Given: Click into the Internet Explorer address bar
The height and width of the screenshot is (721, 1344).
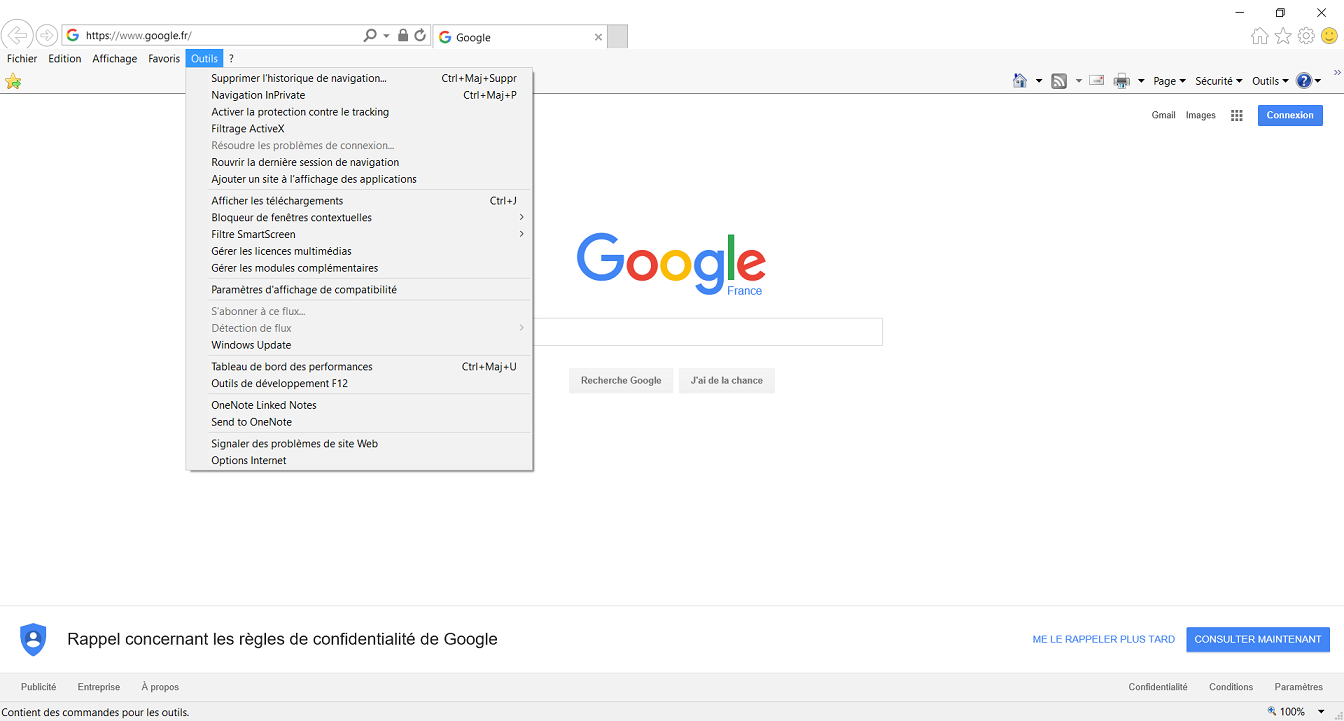Looking at the screenshot, I should 220,36.
